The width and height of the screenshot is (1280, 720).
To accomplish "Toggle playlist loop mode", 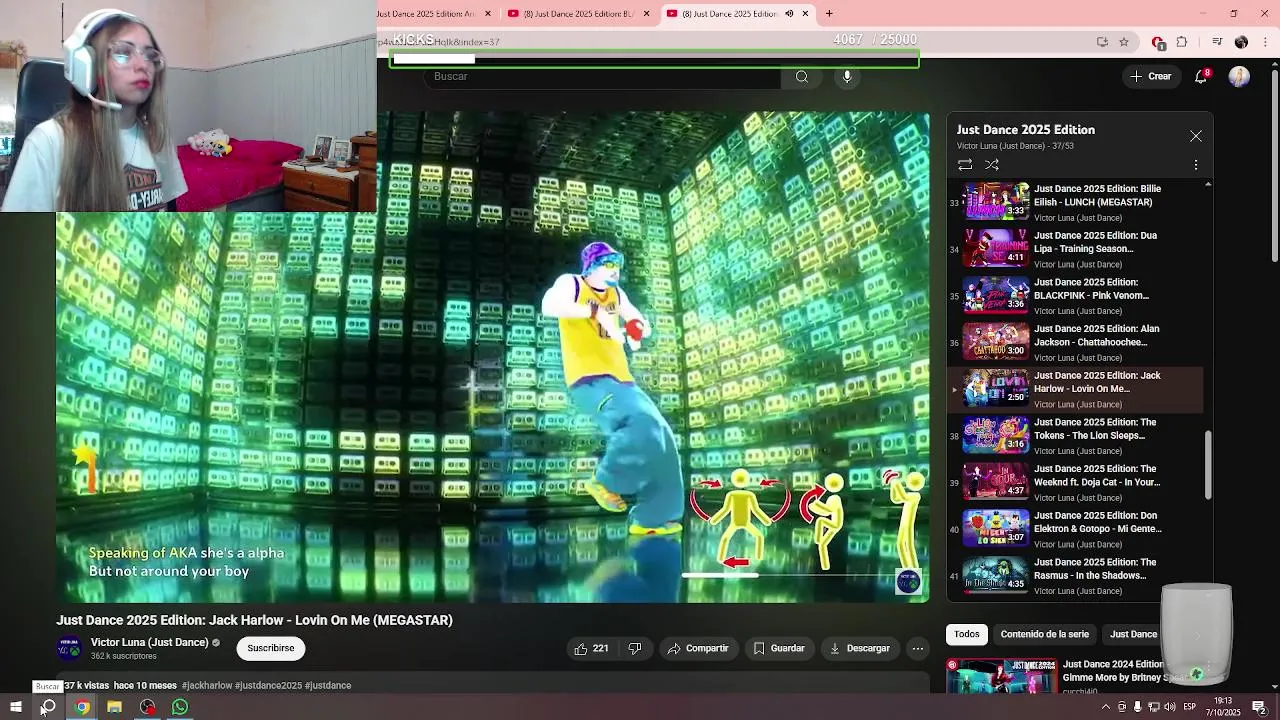I will 965,165.
